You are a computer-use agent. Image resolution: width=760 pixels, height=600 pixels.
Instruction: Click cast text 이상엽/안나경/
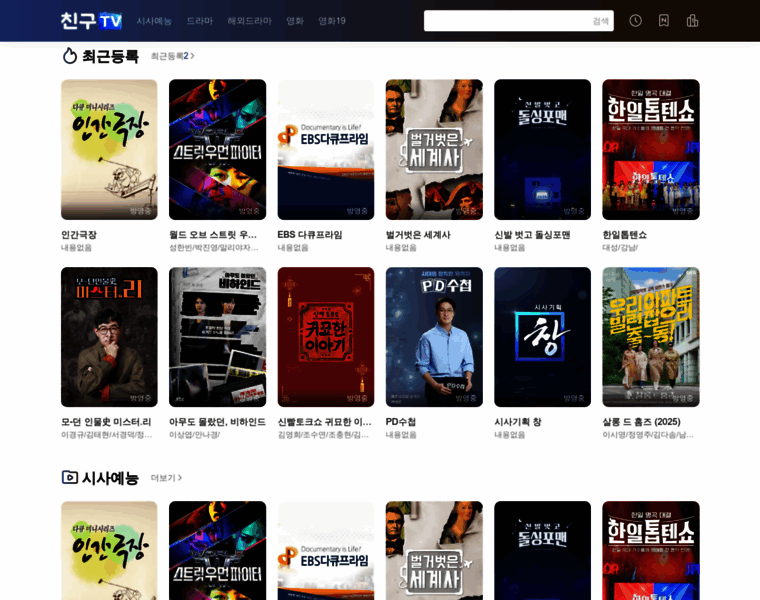pos(194,435)
